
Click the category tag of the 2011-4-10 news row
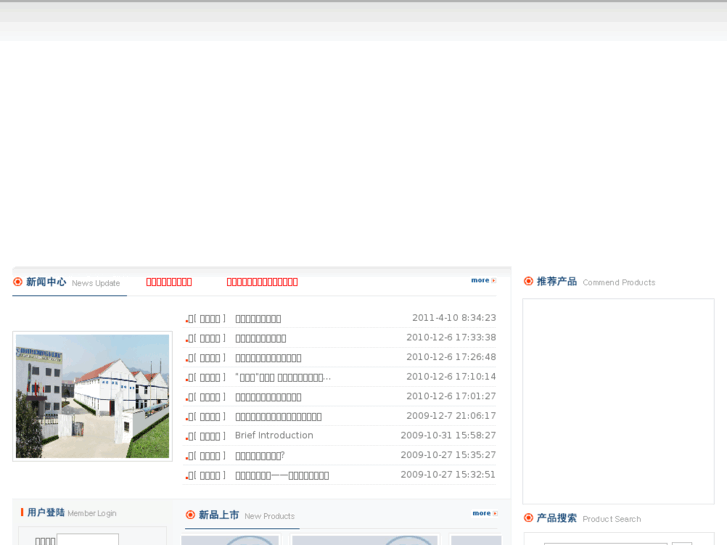(x=209, y=319)
